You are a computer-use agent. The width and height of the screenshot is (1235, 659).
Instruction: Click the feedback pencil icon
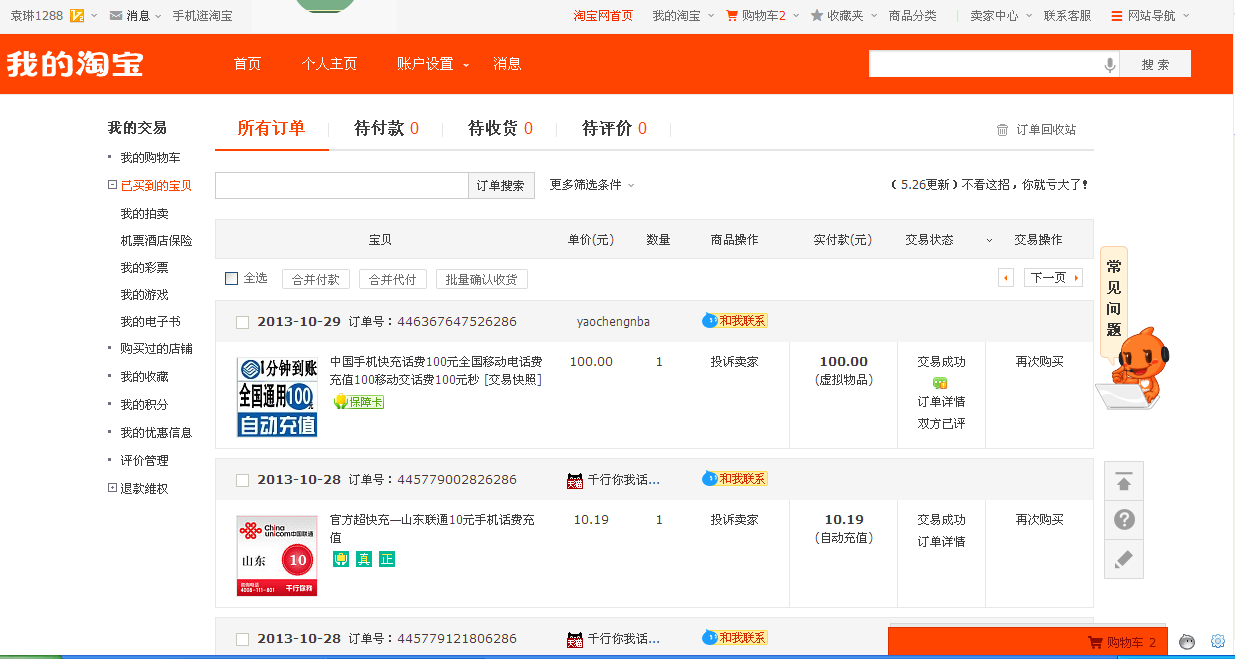[x=1123, y=559]
